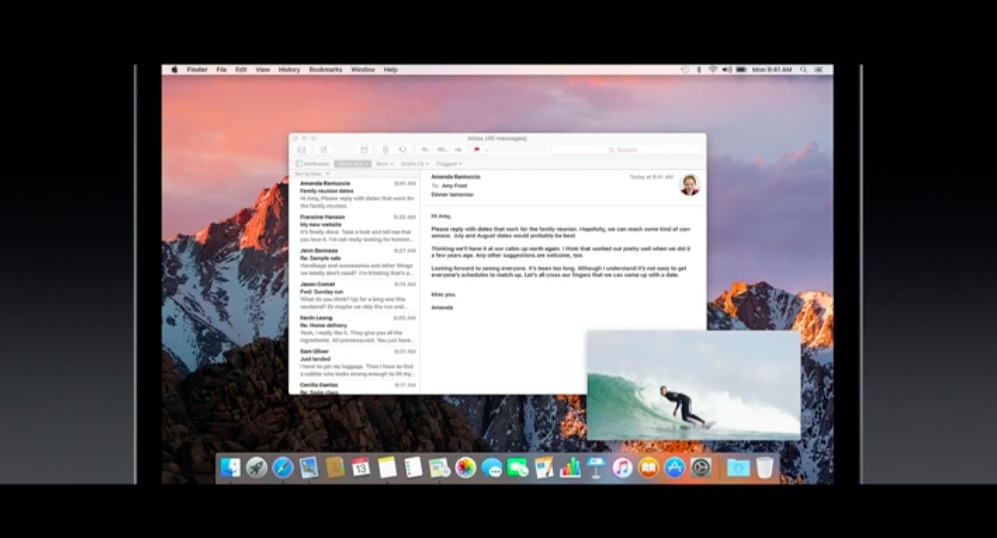Image resolution: width=997 pixels, height=538 pixels.
Task: Expand the Flagged mailbox dropdown
Action: [x=449, y=163]
